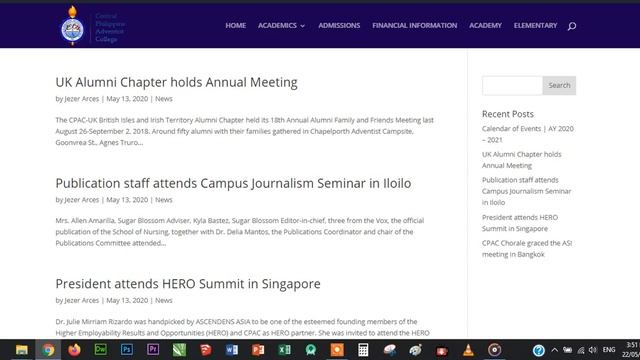The image size is (640, 360).
Task: Open the orange square app in the taskbar
Action: [x=337, y=350]
